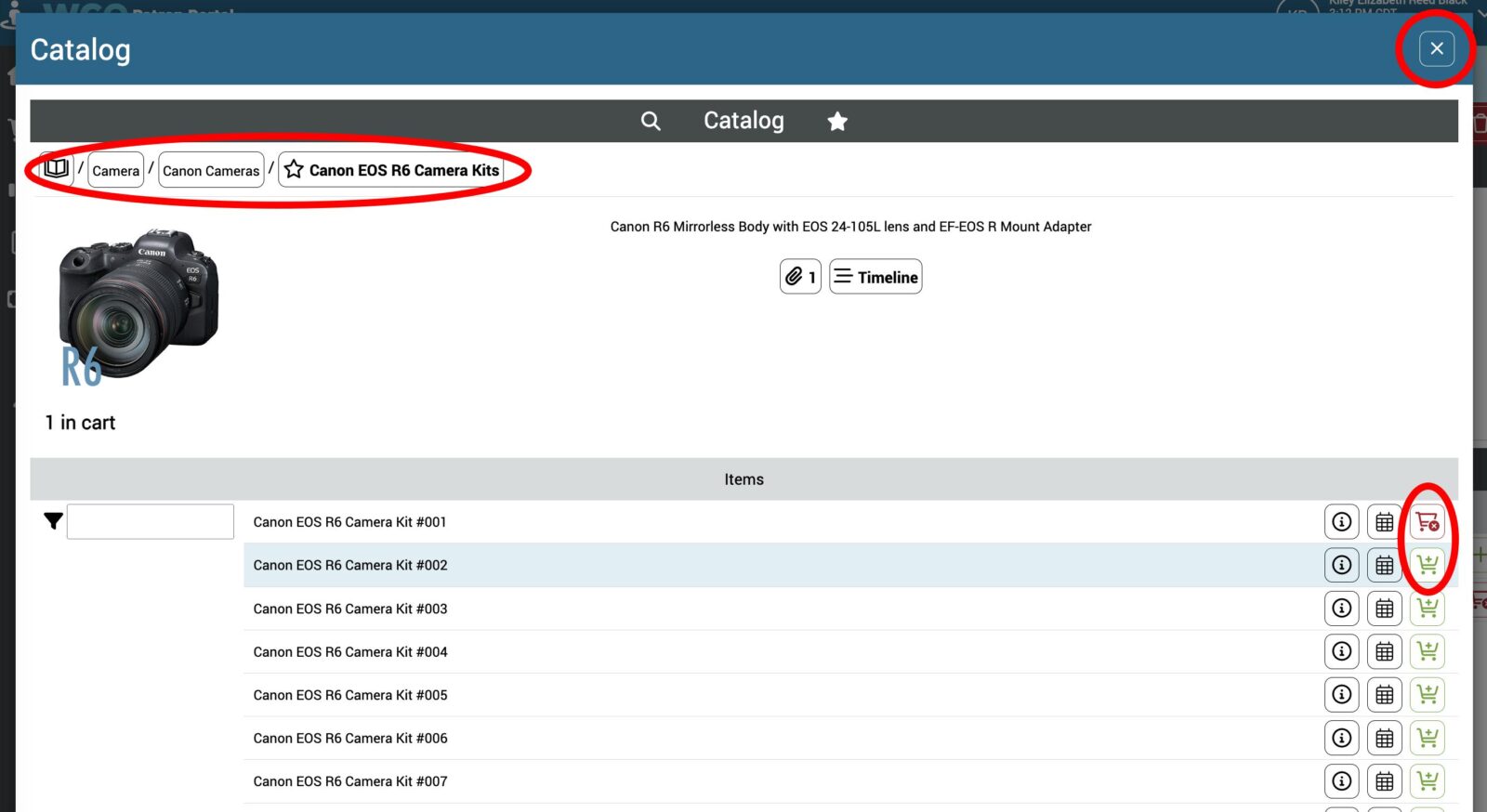1487x812 pixels.
Task: Click the '1 in cart' label
Action: pos(80,423)
